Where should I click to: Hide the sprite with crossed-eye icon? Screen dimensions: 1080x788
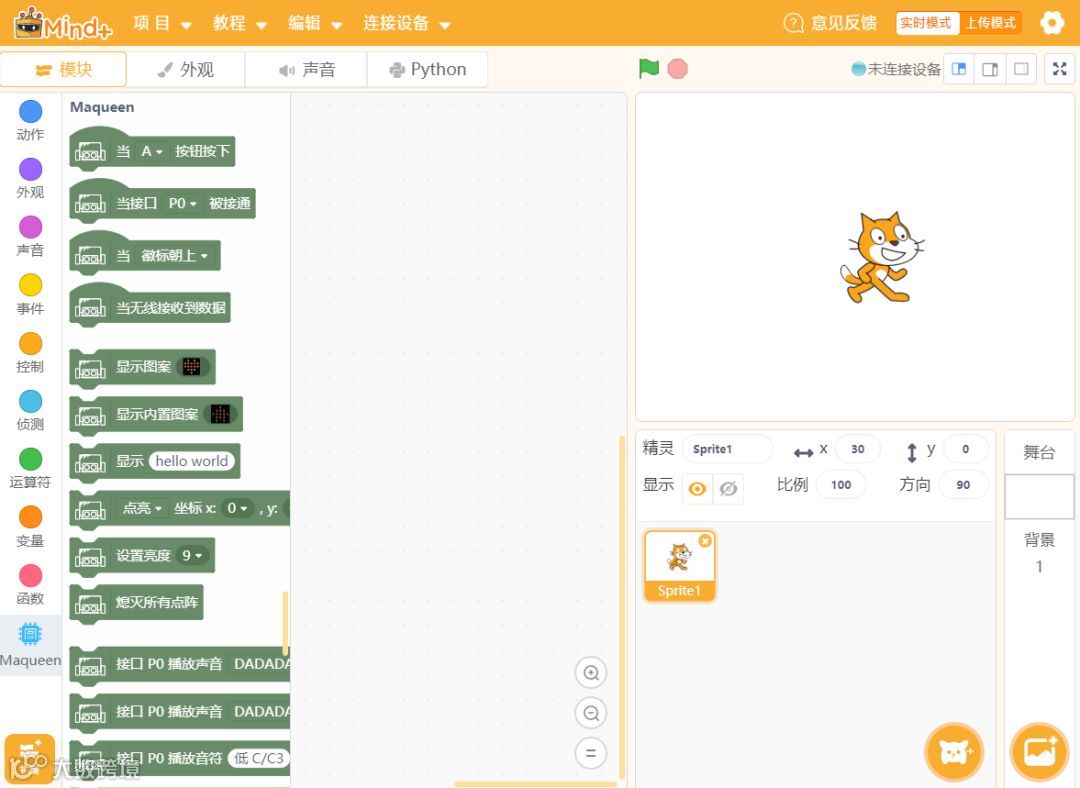[728, 488]
